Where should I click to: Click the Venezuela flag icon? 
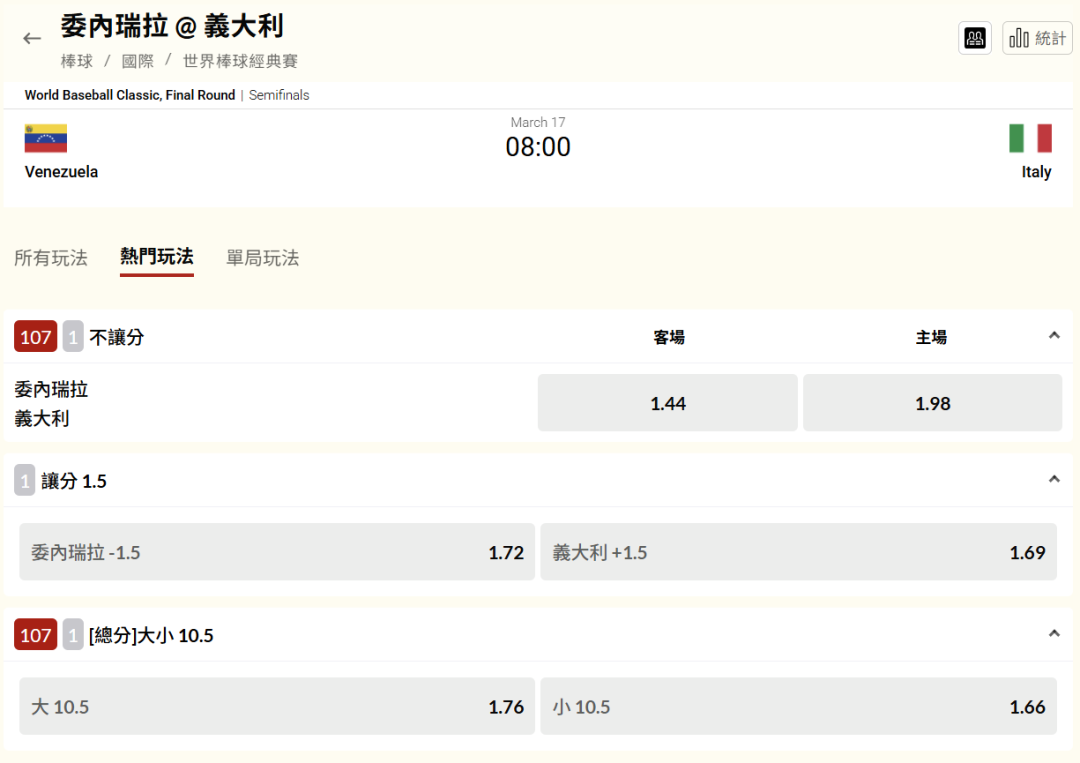pos(46,139)
